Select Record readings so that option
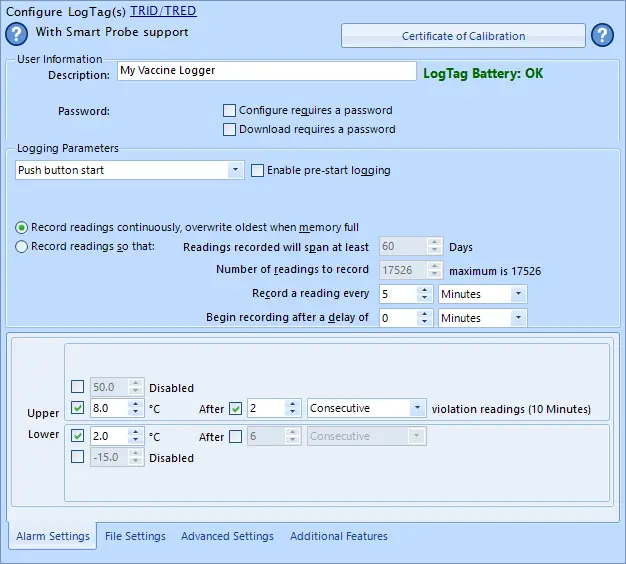This screenshot has height=564, width=626. (22, 246)
